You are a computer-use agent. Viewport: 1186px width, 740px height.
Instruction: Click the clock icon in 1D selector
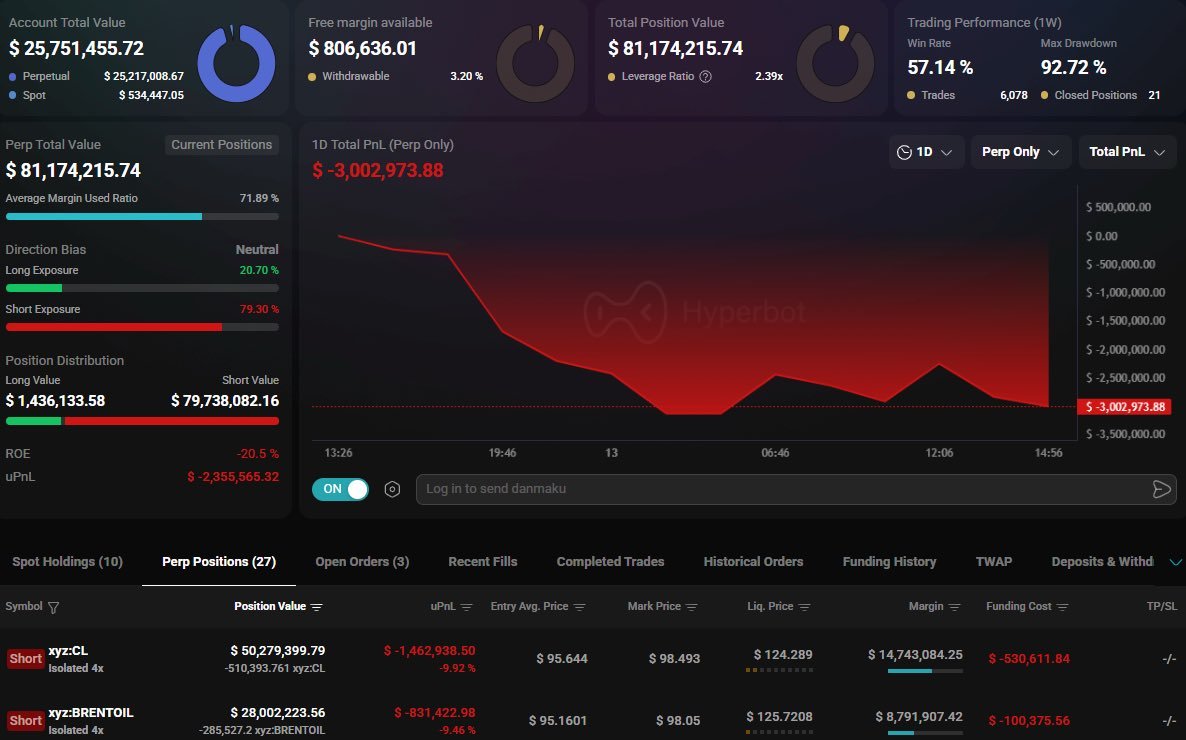[x=904, y=152]
